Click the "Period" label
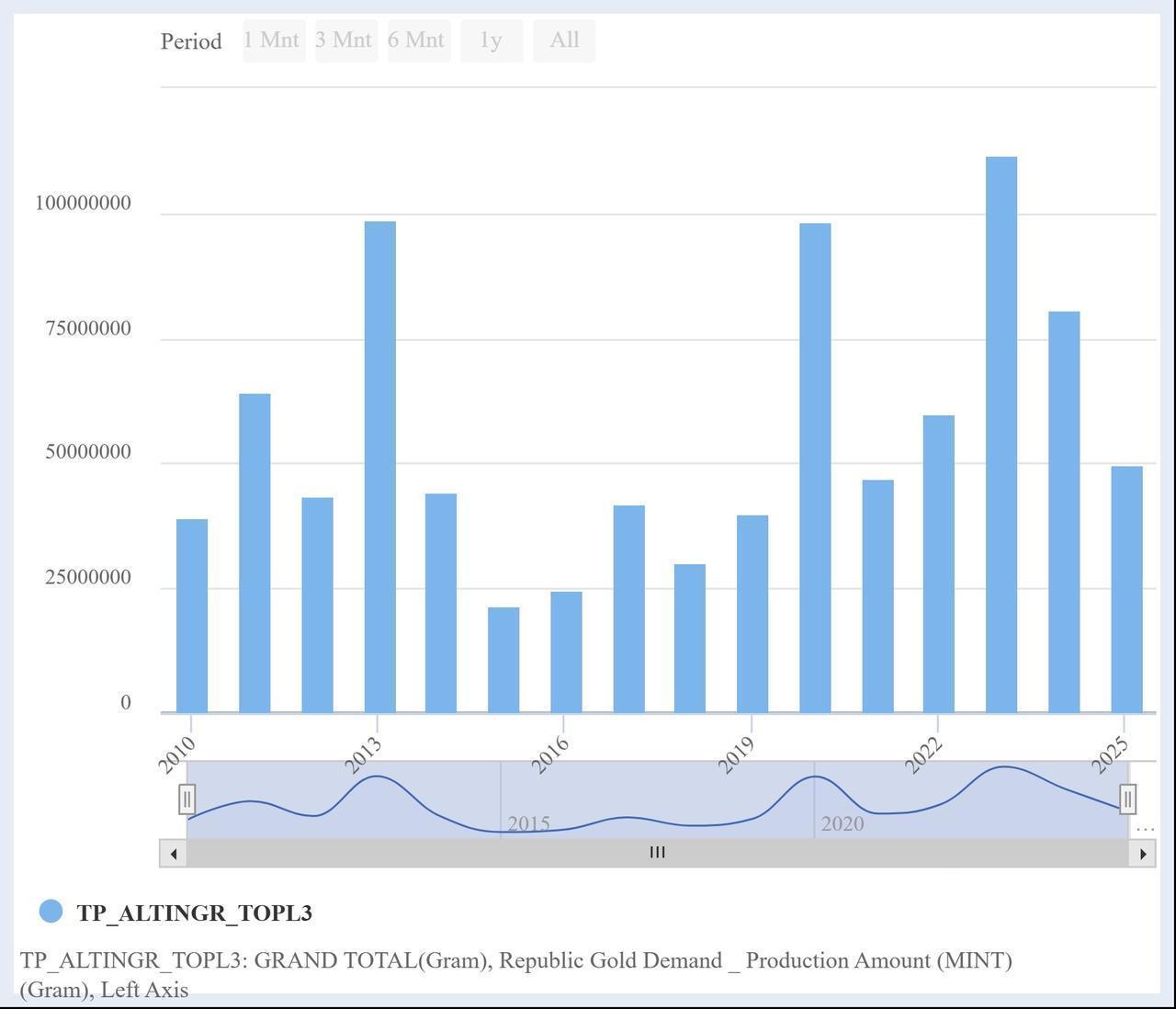 tap(191, 40)
